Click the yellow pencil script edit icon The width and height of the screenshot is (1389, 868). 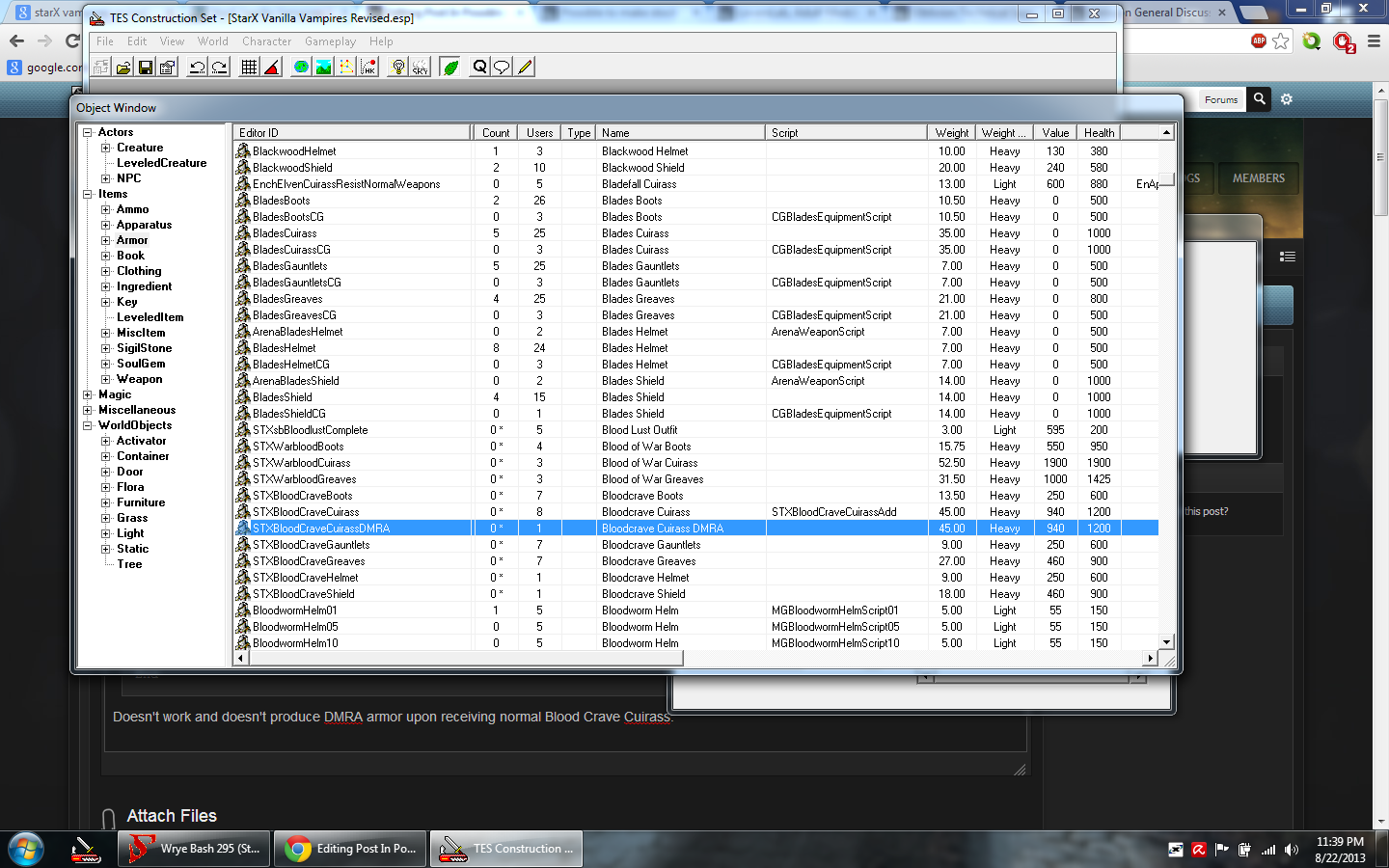(x=525, y=68)
